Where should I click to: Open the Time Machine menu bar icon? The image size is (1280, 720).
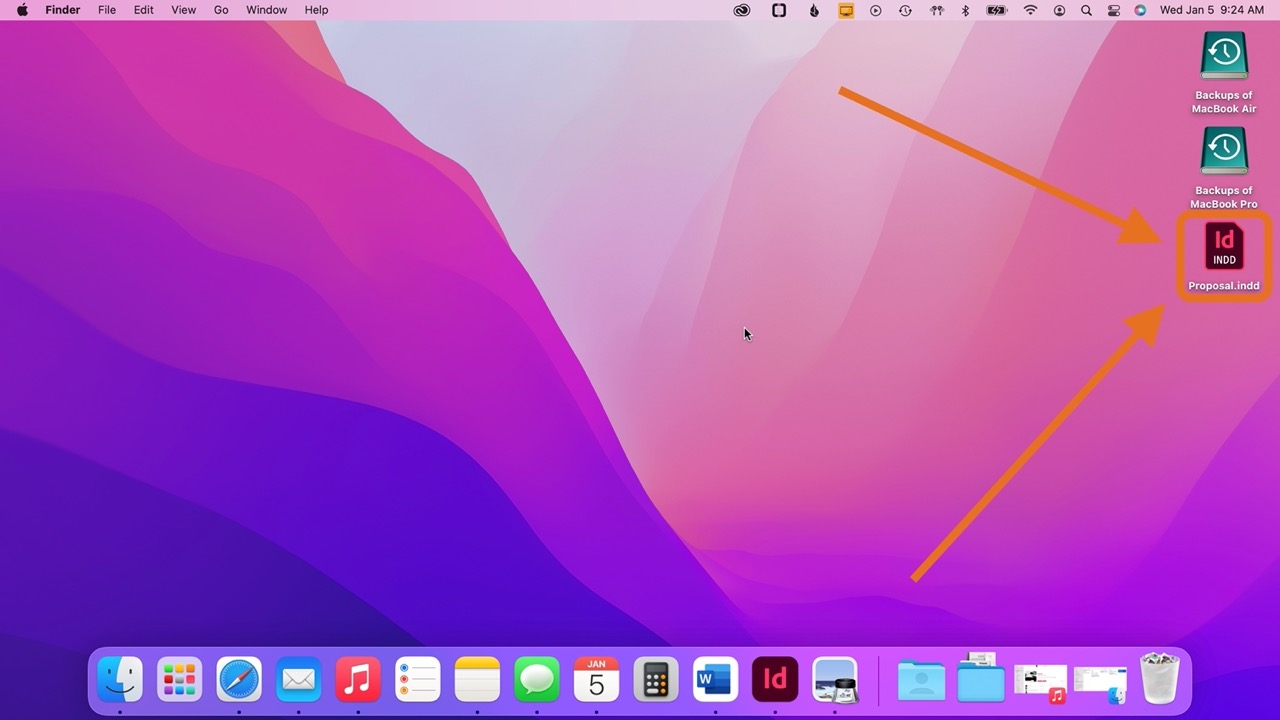click(905, 10)
